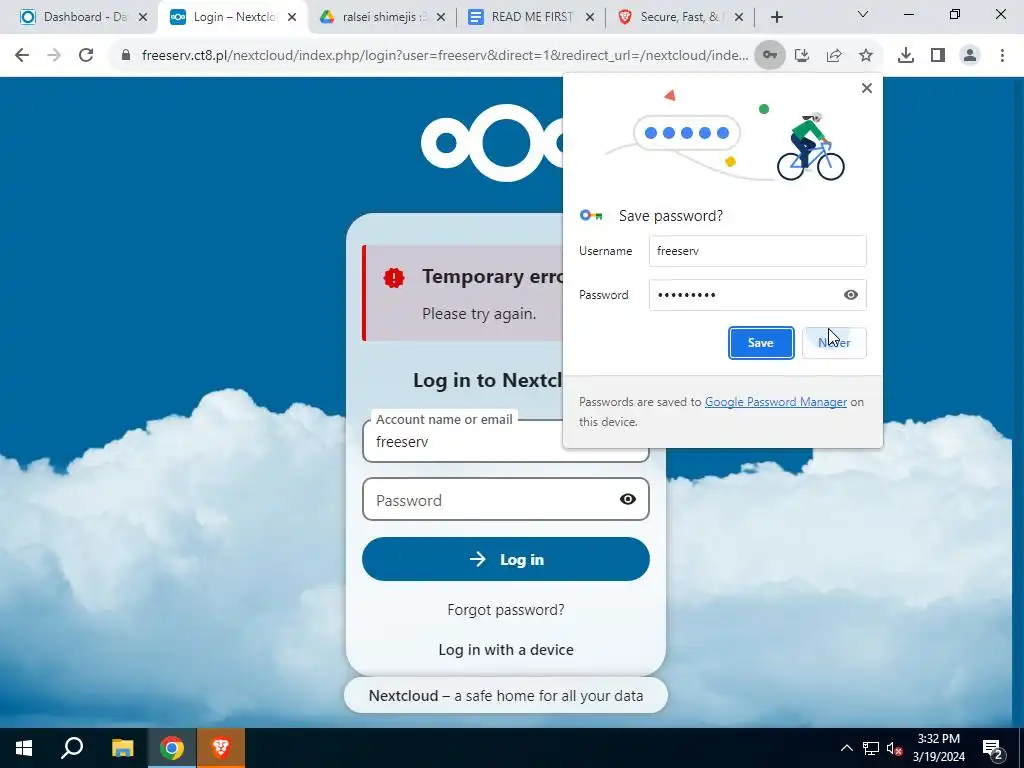
Task: Close the Login – Nextcloud tab
Action: click(x=292, y=18)
